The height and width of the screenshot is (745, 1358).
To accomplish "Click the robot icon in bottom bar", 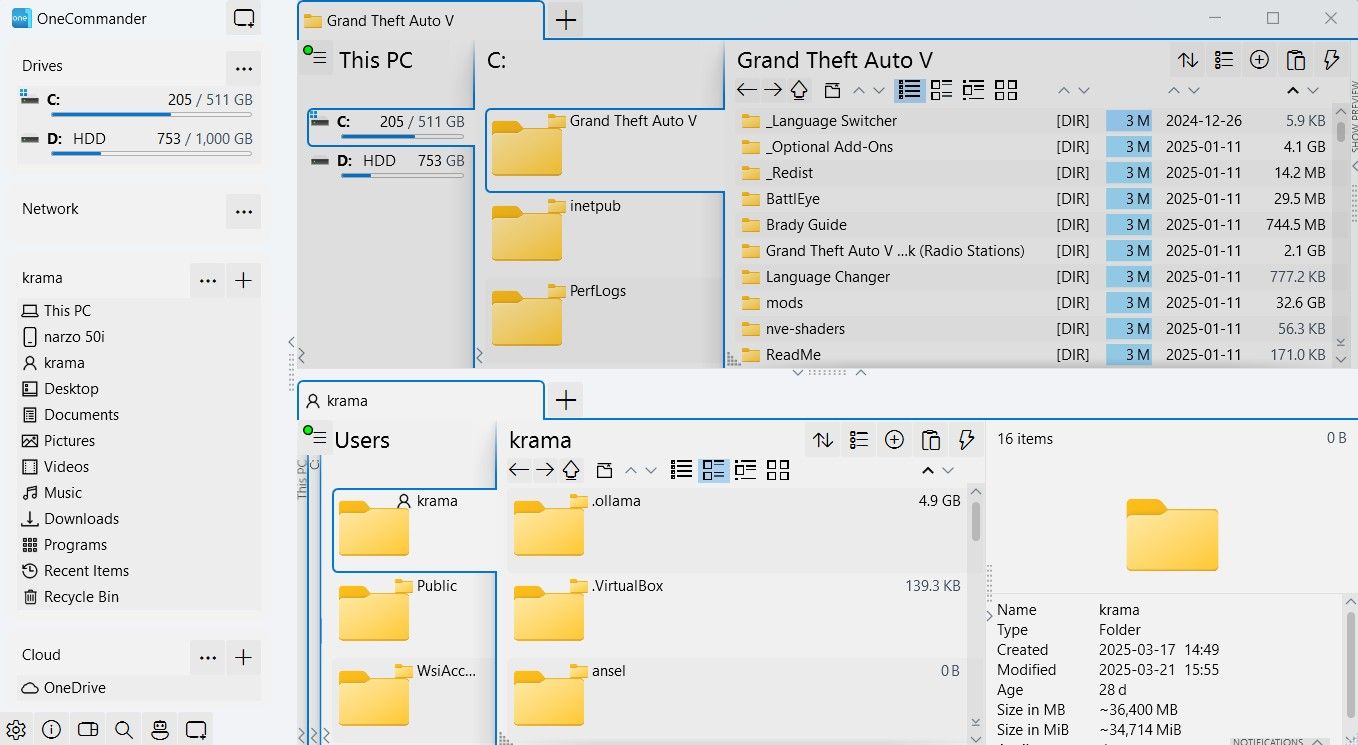I will point(160,729).
